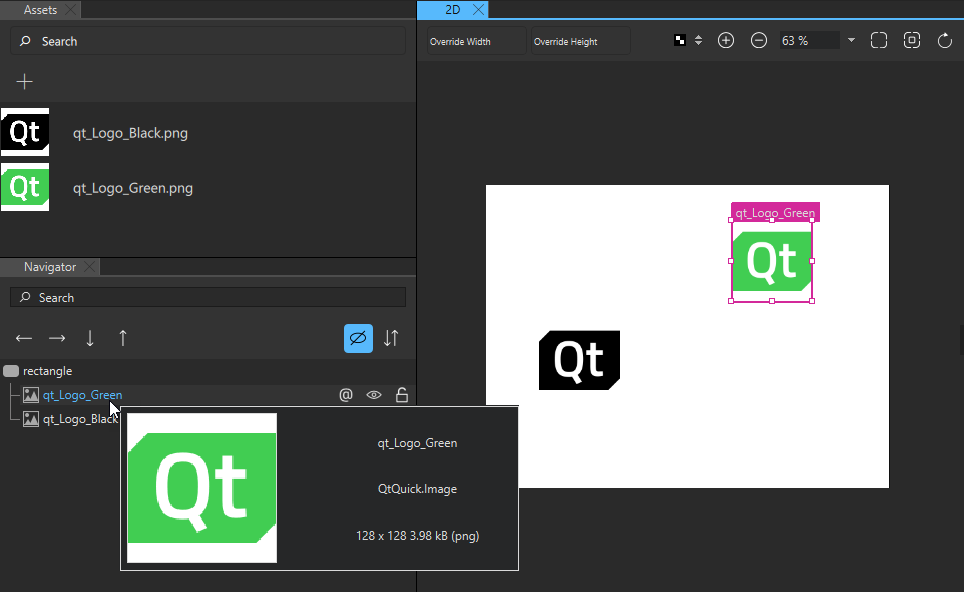Lock qt_Logo_Green using the padlock icon
The height and width of the screenshot is (592, 964).
tap(401, 394)
